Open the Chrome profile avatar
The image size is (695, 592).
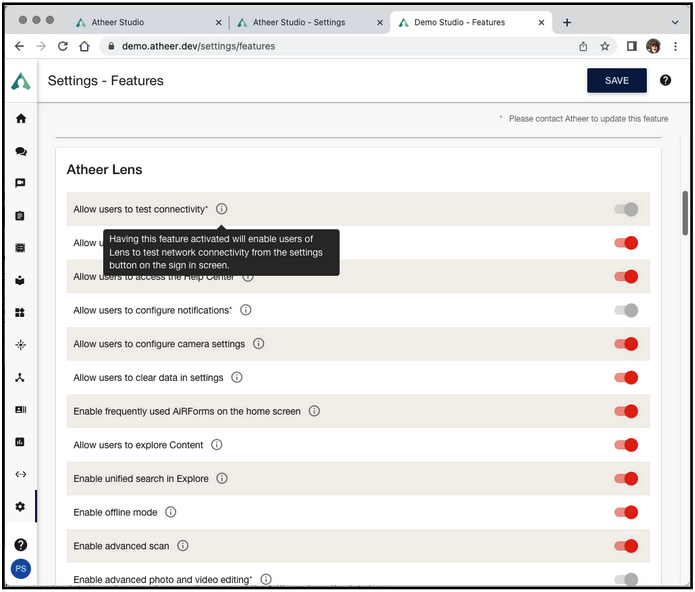[x=653, y=46]
